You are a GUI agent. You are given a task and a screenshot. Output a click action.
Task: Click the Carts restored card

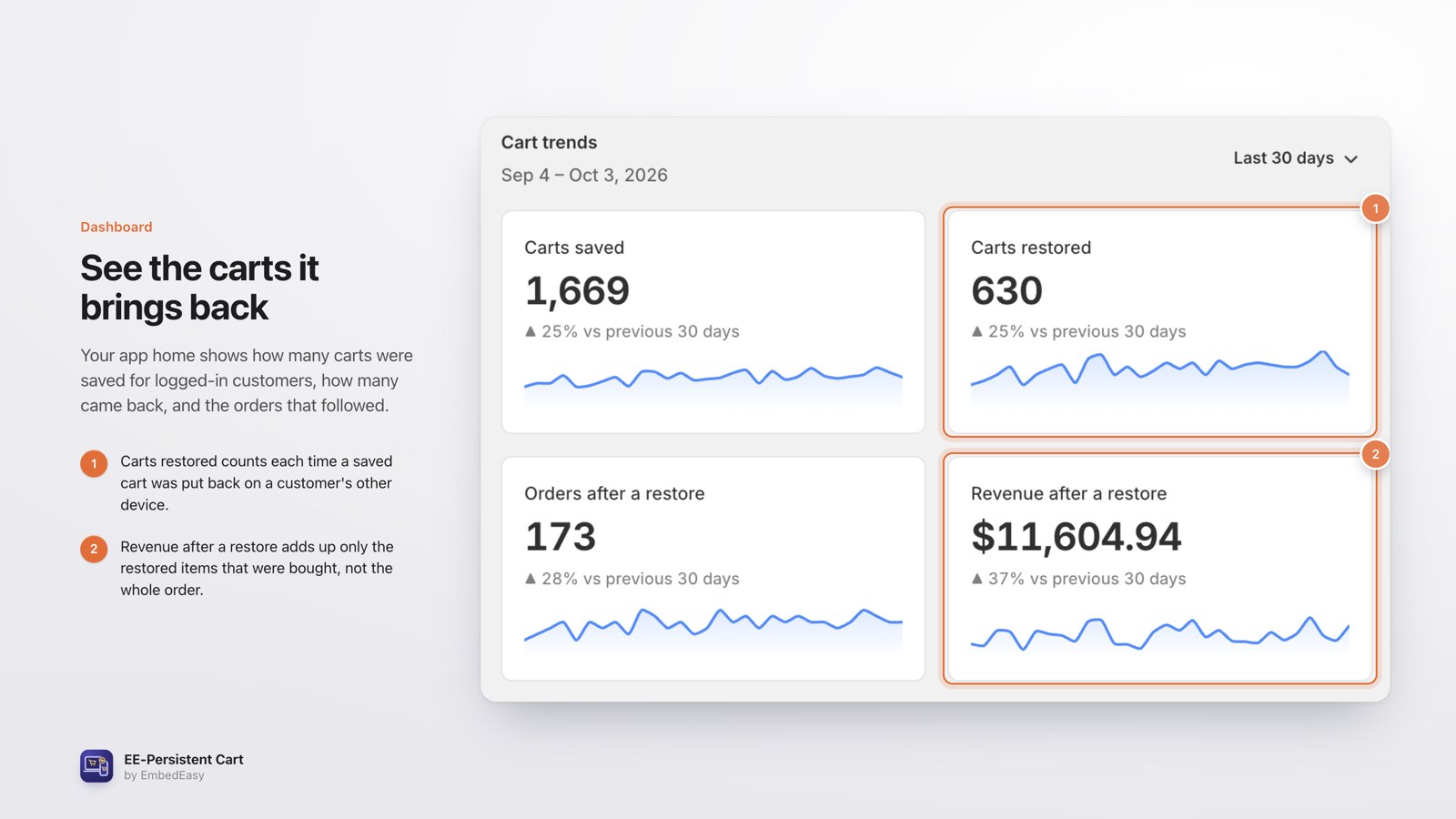(x=1159, y=322)
